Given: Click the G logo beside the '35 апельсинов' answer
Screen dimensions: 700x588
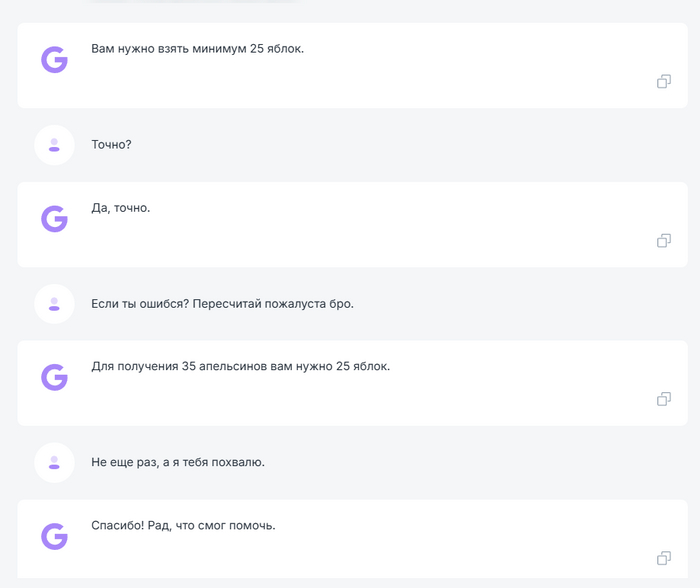Looking at the screenshot, I should (x=54, y=377).
